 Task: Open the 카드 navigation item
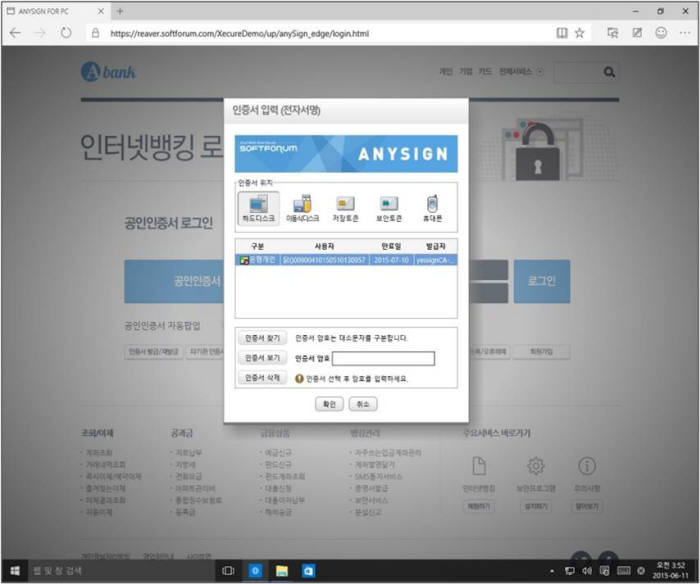[x=485, y=72]
